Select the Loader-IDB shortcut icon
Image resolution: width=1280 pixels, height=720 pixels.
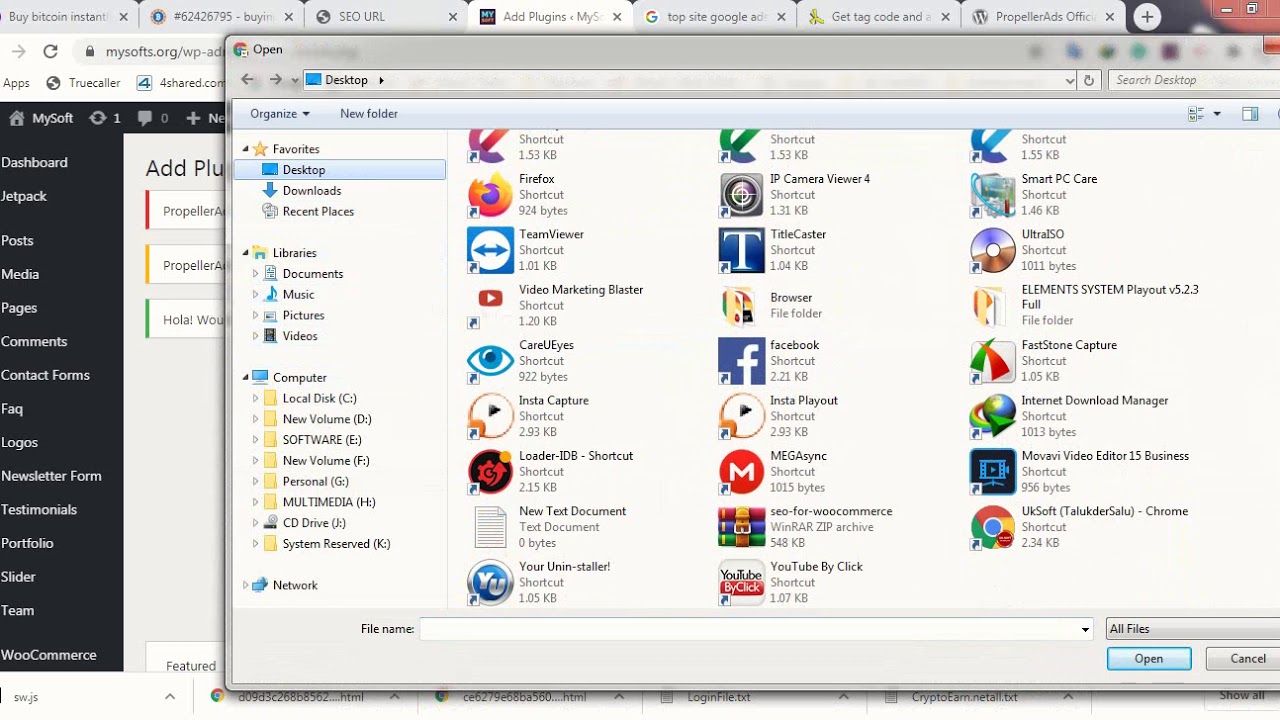[x=490, y=471]
